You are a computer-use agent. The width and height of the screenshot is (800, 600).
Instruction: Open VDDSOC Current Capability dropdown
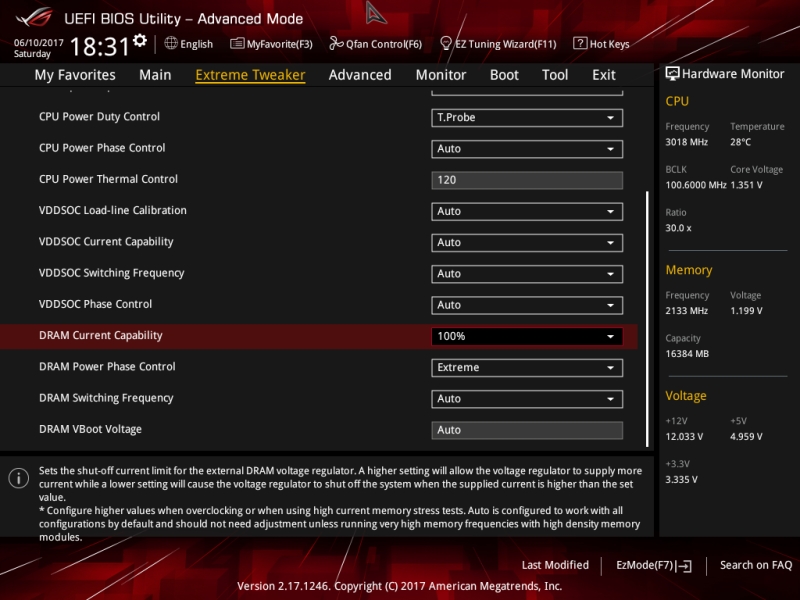click(x=527, y=243)
